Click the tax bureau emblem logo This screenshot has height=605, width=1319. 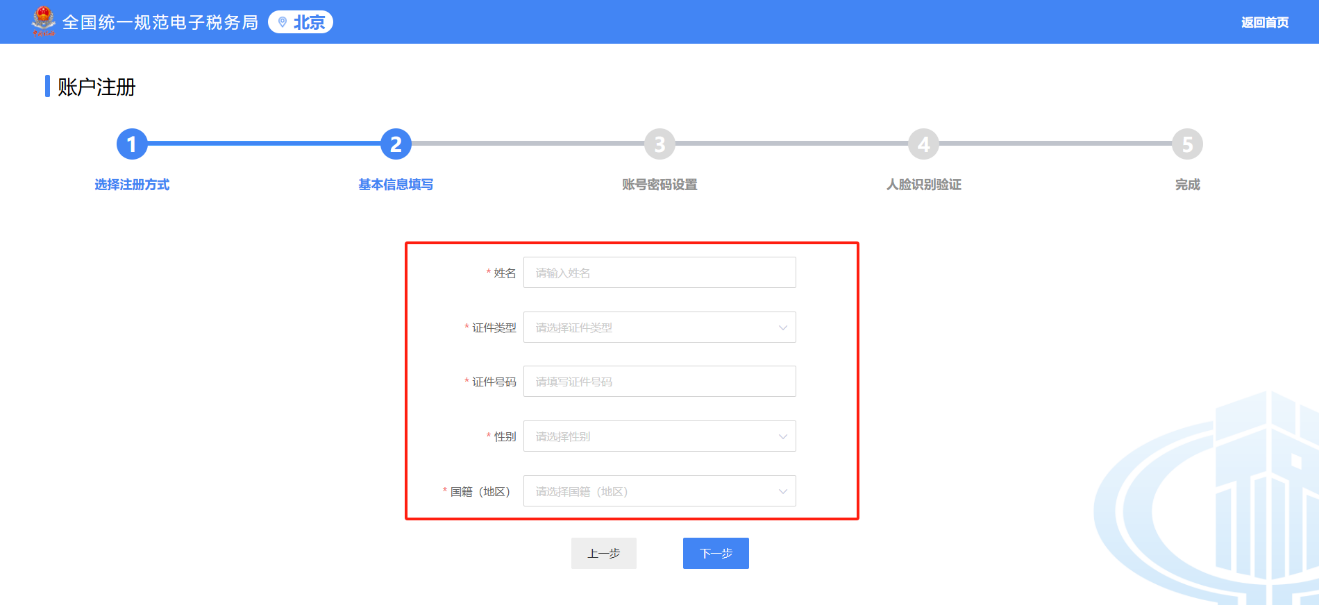click(44, 21)
